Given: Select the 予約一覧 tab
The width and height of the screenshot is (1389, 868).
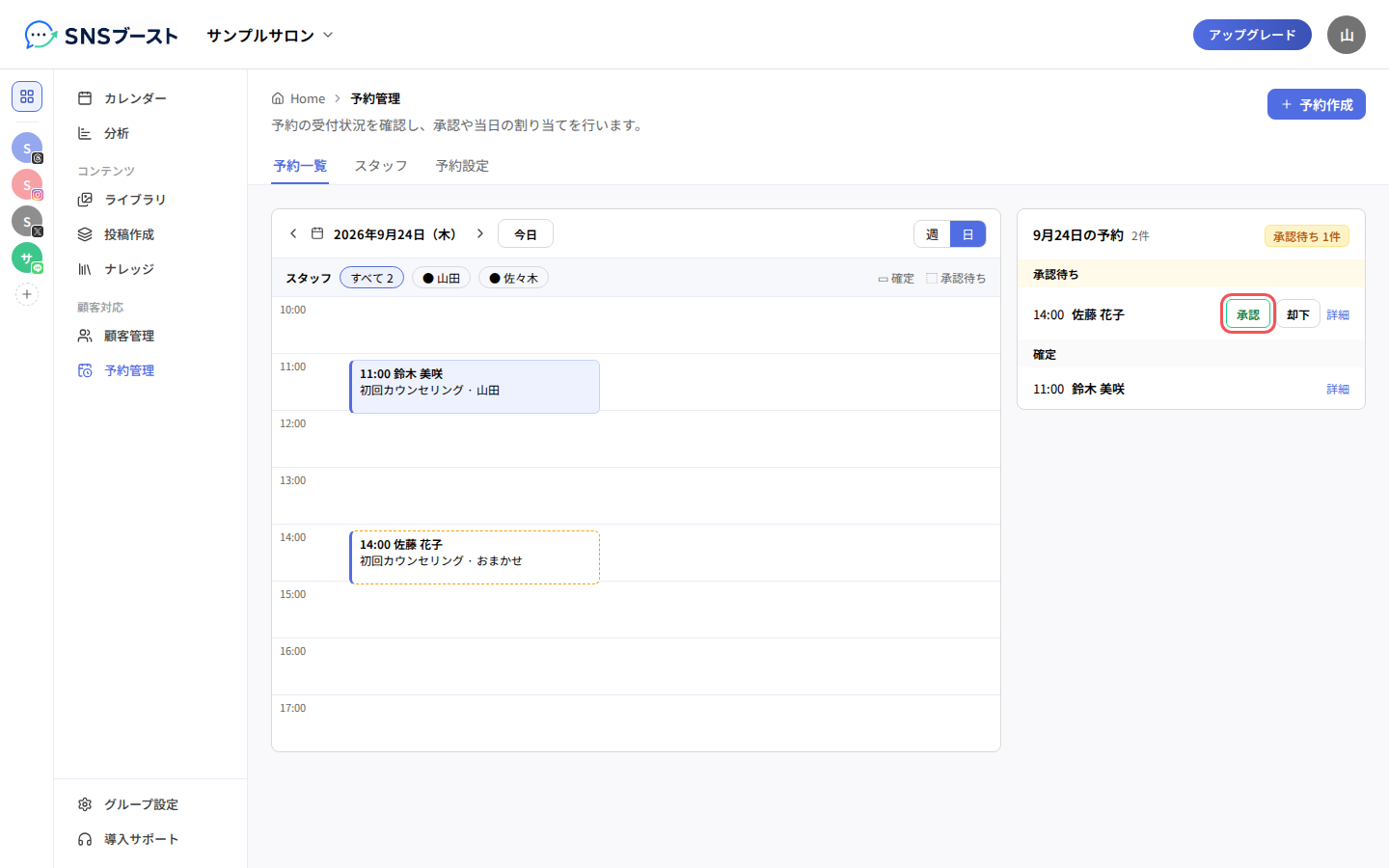Looking at the screenshot, I should (300, 166).
